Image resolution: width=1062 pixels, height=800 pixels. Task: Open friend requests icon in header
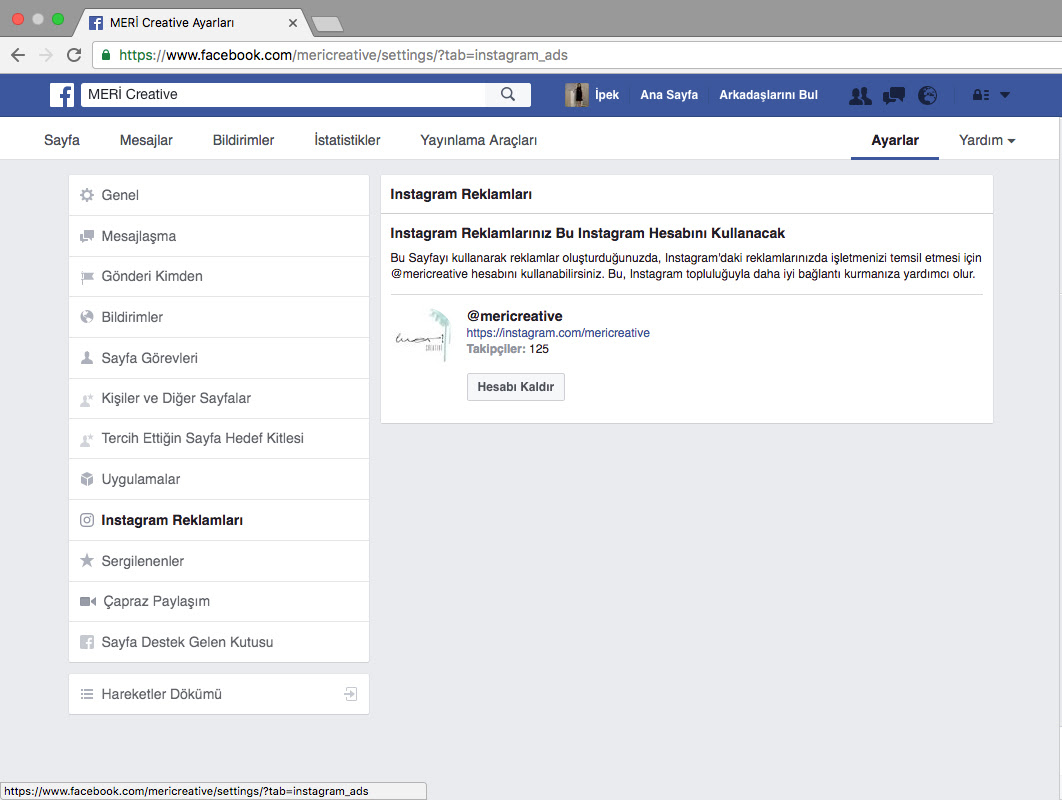860,96
